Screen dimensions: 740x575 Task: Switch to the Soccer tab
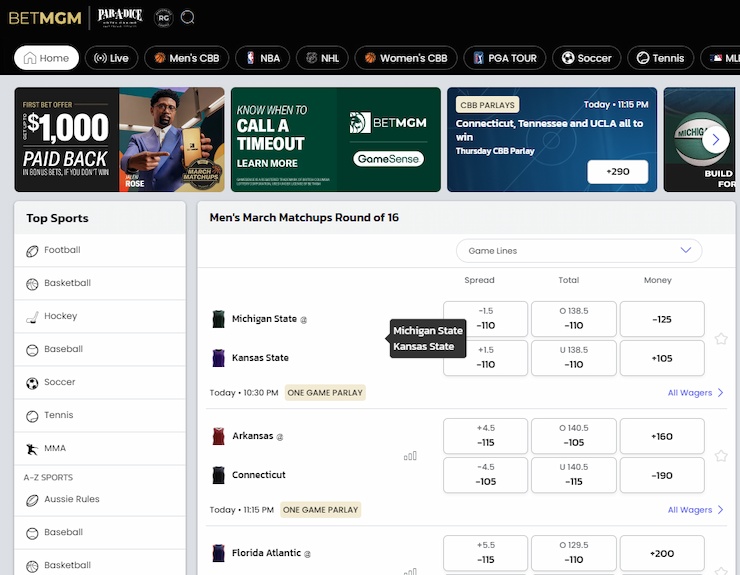[x=586, y=58]
